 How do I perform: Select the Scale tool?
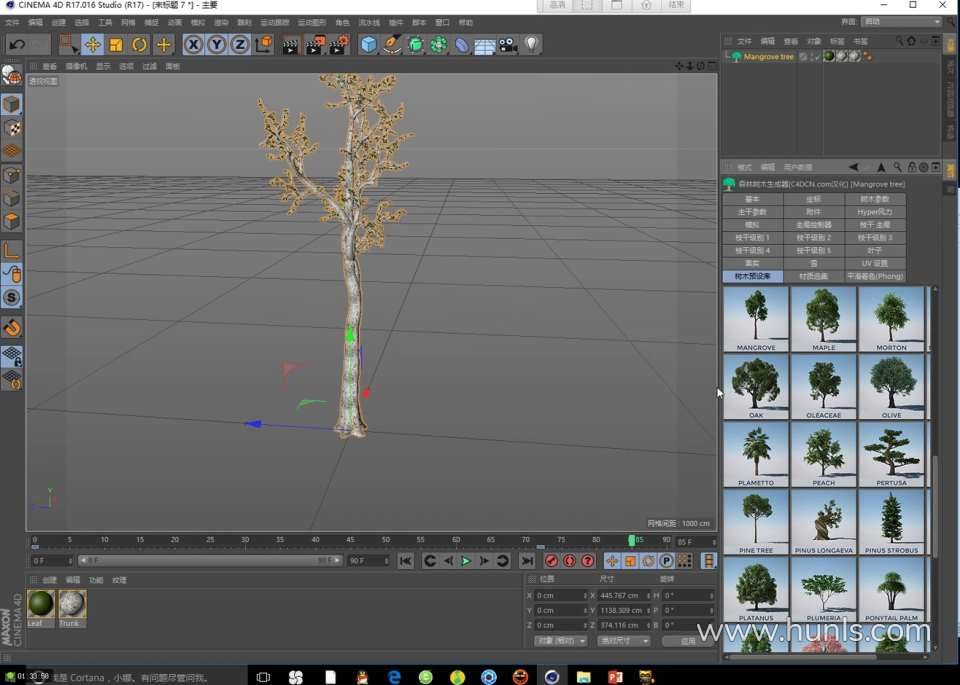point(116,45)
